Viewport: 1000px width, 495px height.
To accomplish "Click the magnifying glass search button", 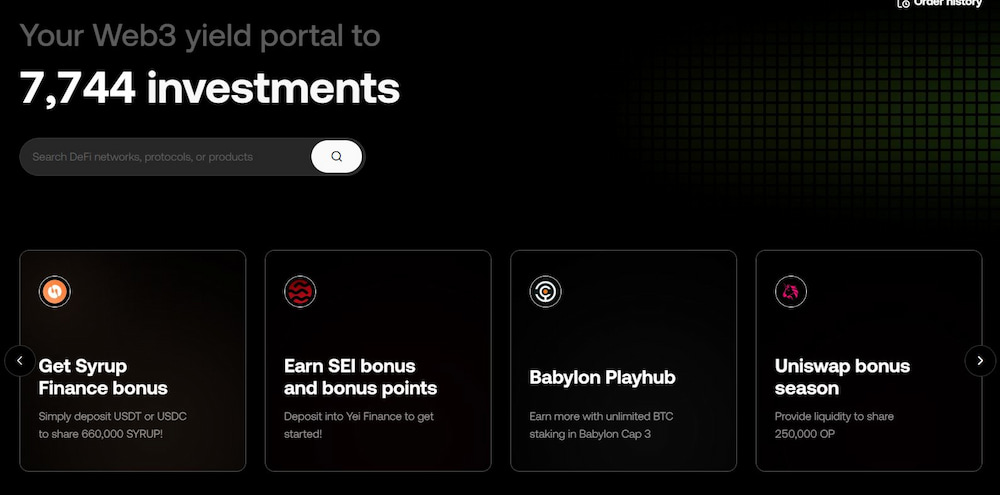I will (337, 157).
